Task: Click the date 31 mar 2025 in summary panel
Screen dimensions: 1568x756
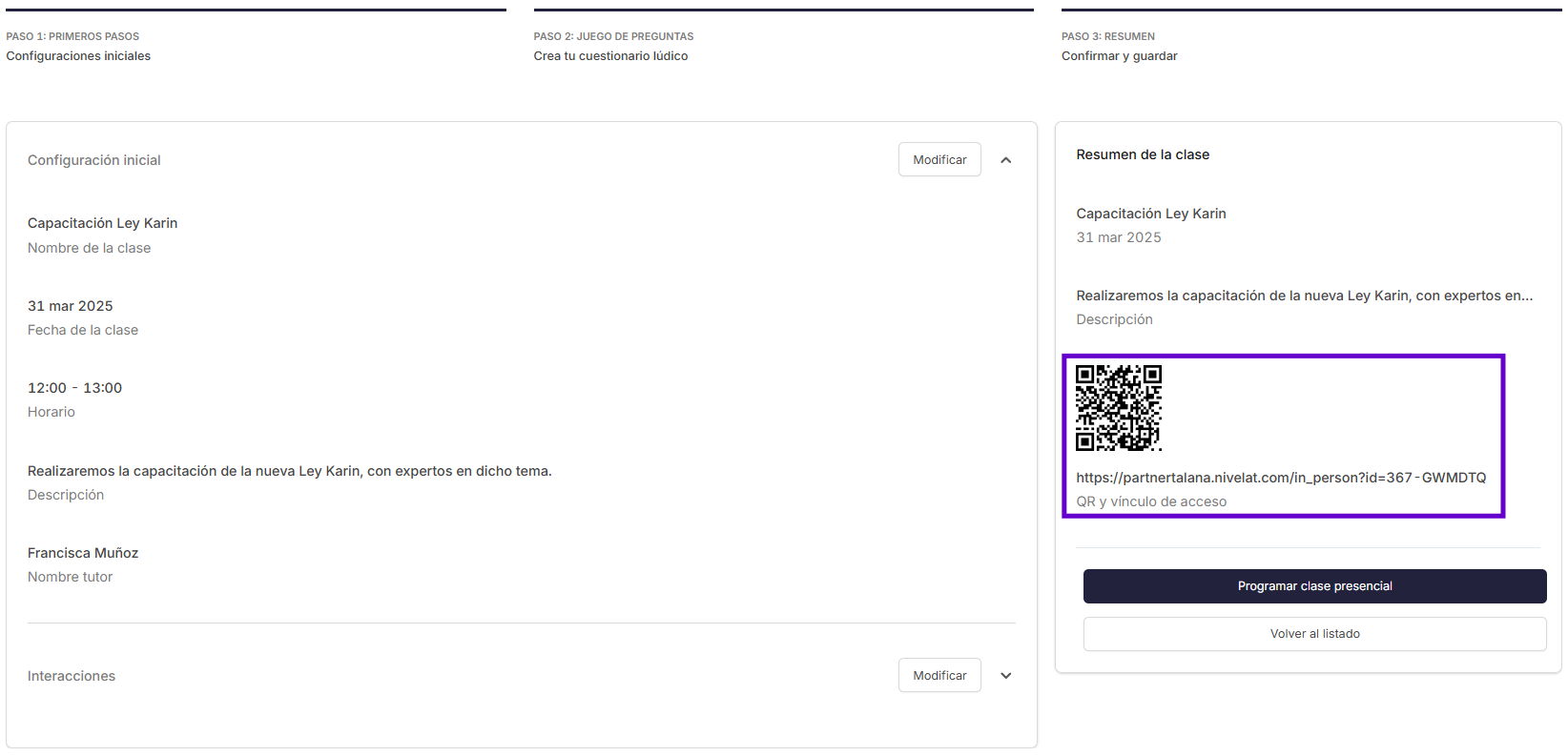Action: pyautogui.click(x=1119, y=237)
